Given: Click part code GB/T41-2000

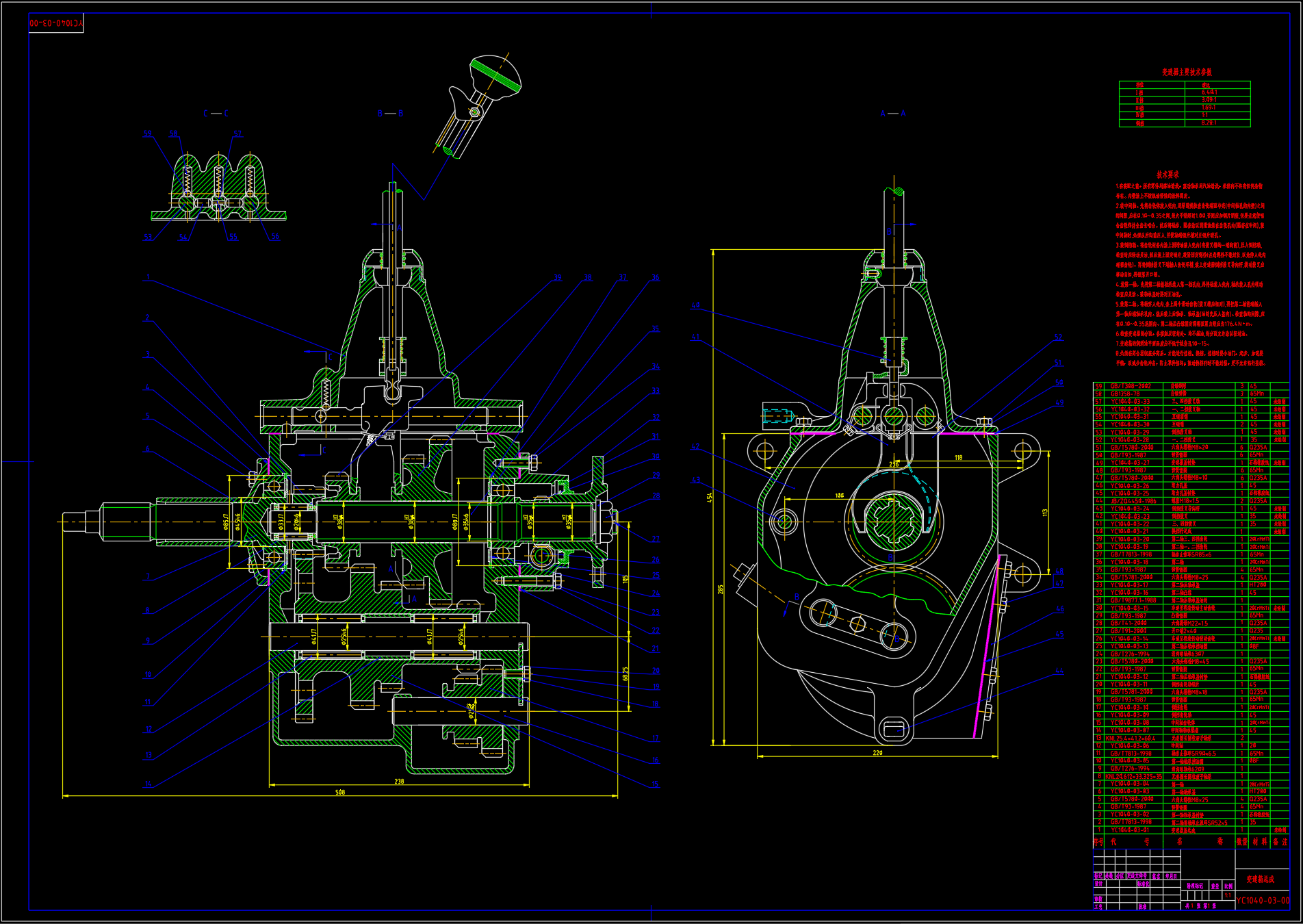Looking at the screenshot, I should [1129, 624].
